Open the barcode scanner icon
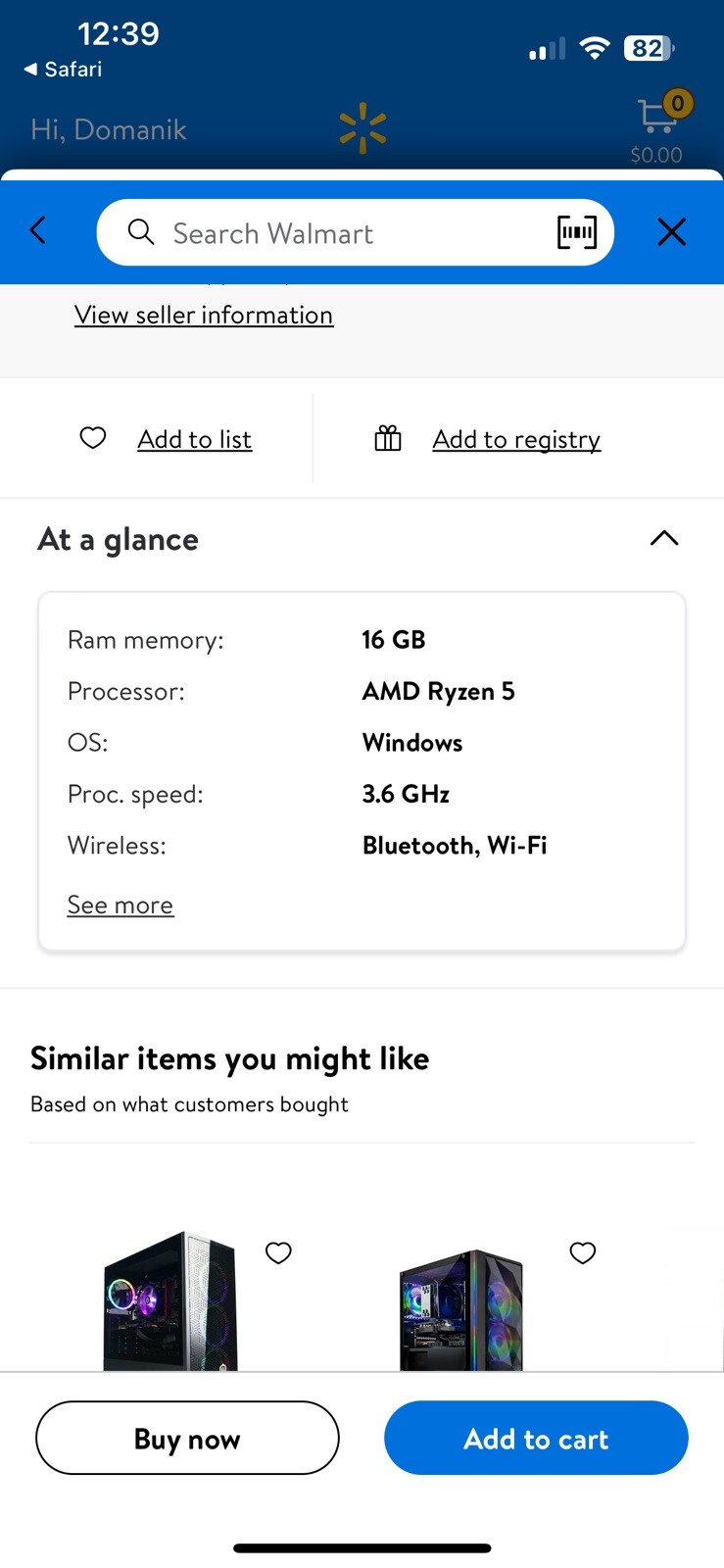The height and width of the screenshot is (1568, 724). coord(576,232)
